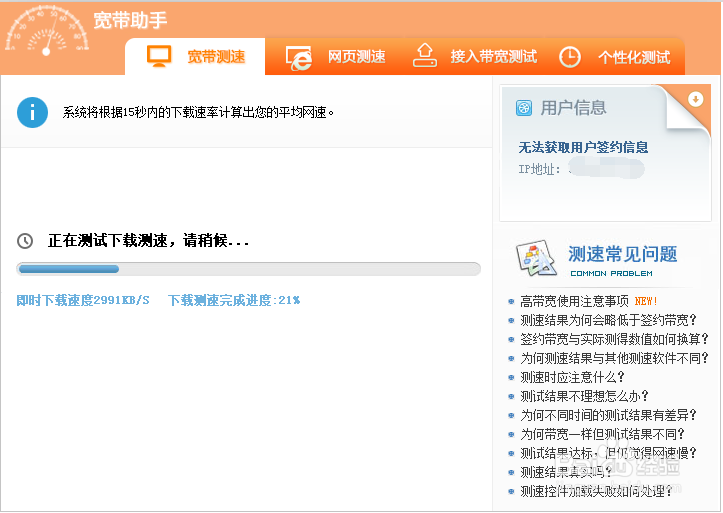Open 为何带宽一样但测试结果不同 link

point(602,434)
